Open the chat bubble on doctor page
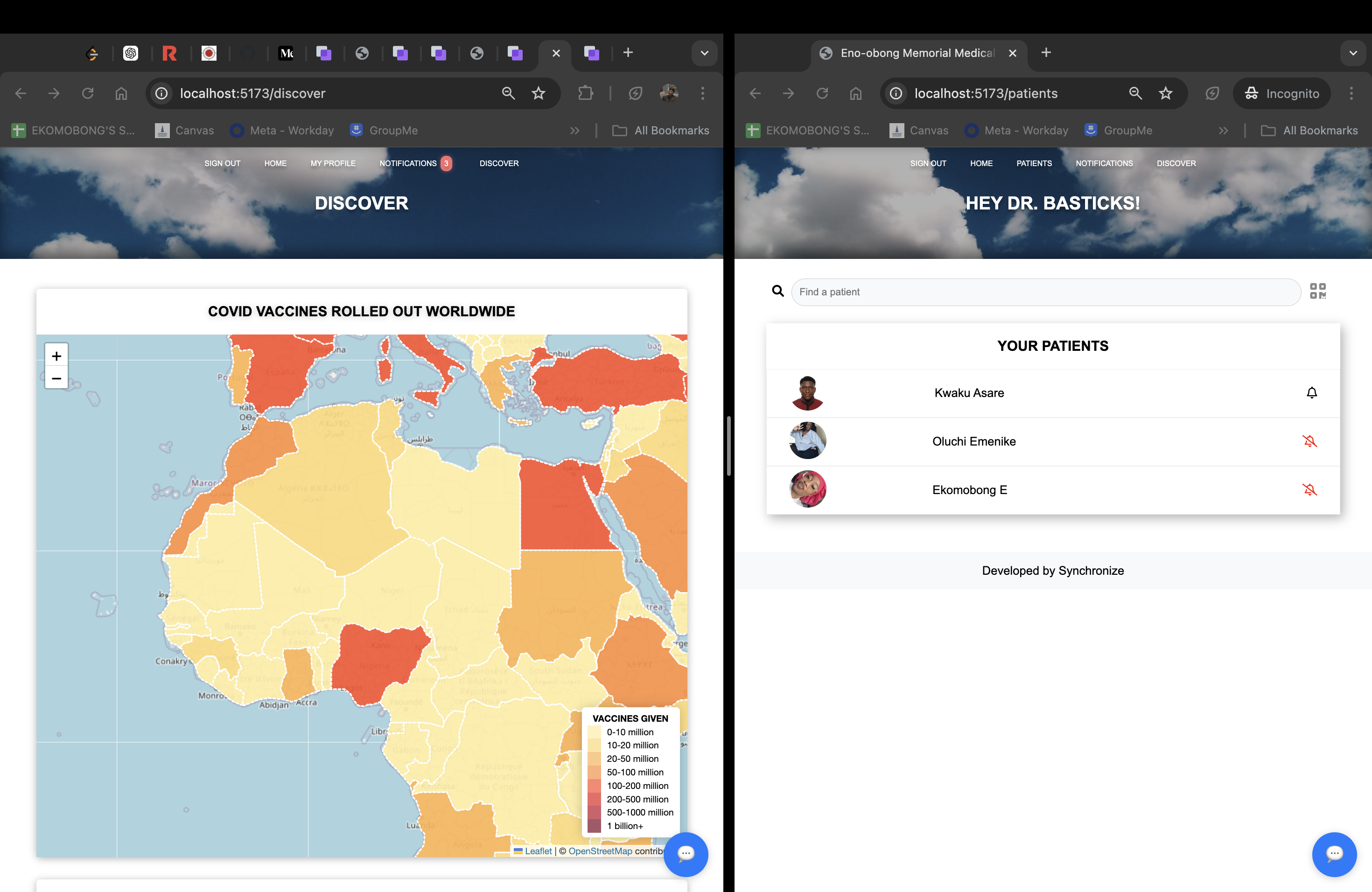Viewport: 1372px width, 892px height. 1334,854
